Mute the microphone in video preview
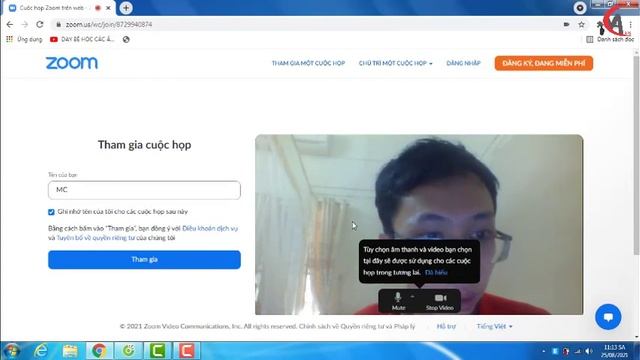640x360 pixels. 398,301
